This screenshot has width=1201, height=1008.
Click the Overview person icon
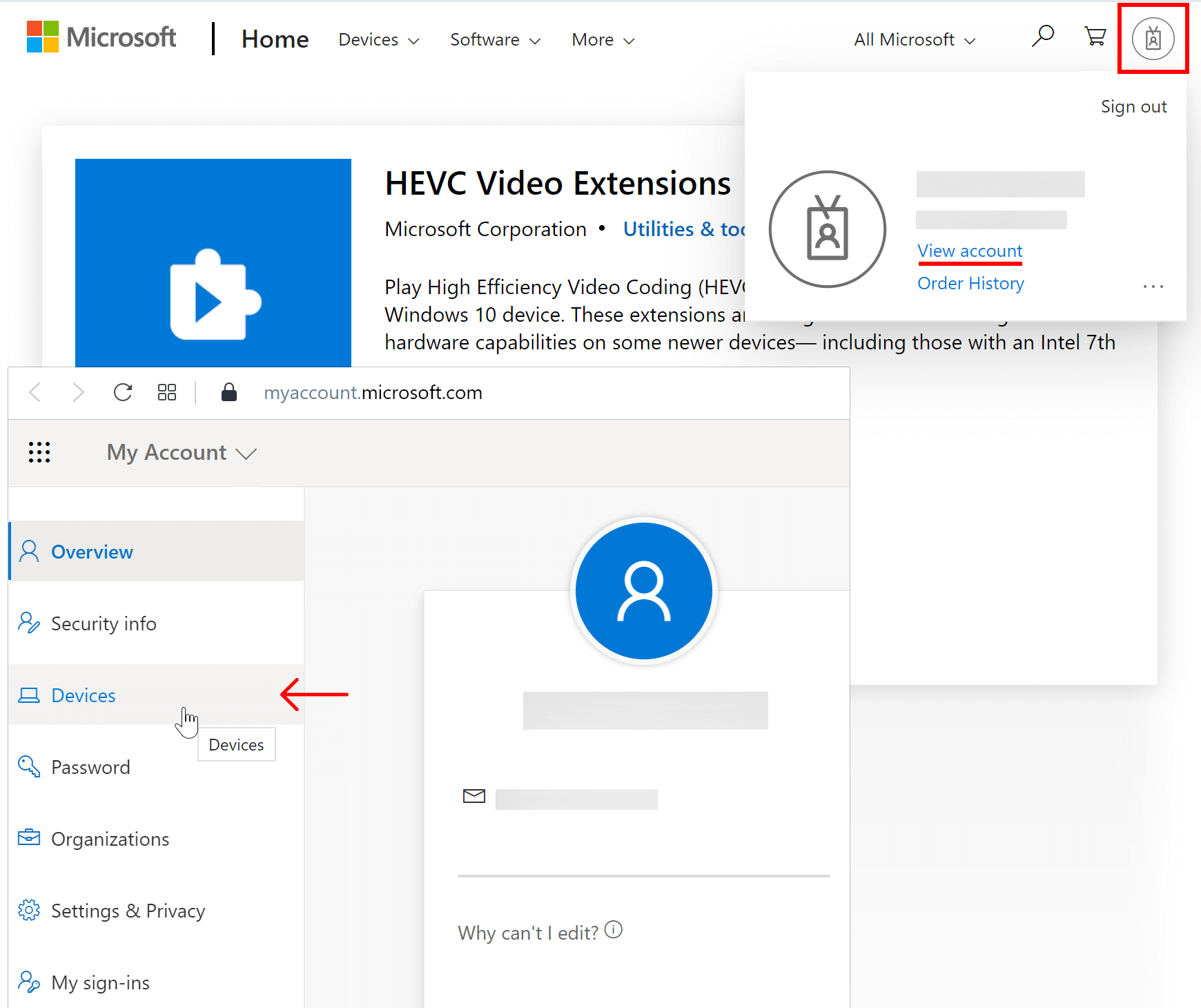click(29, 551)
